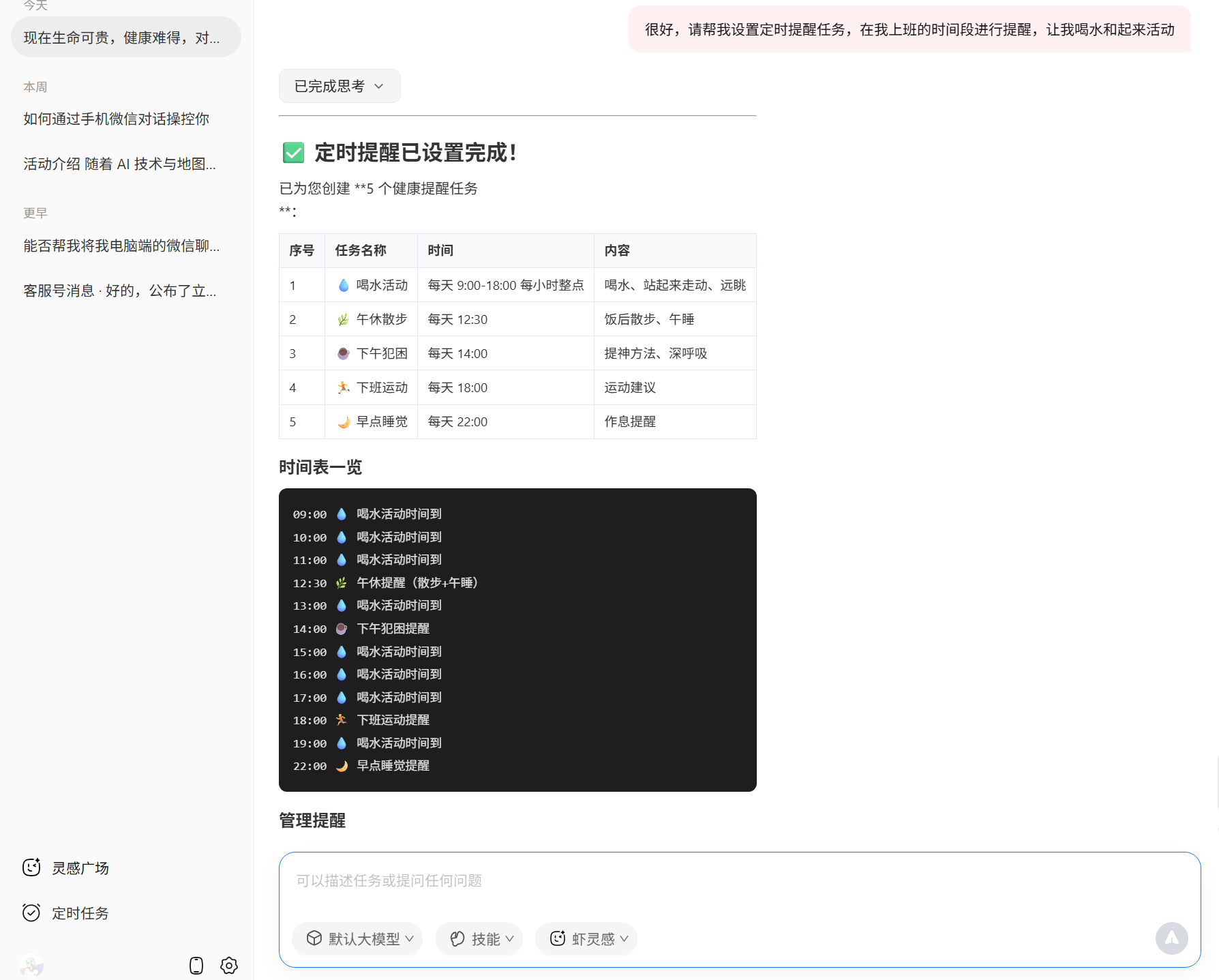Open the 能否帮我将我电脑端的微信聊 entry
1219x980 pixels.
tap(121, 246)
